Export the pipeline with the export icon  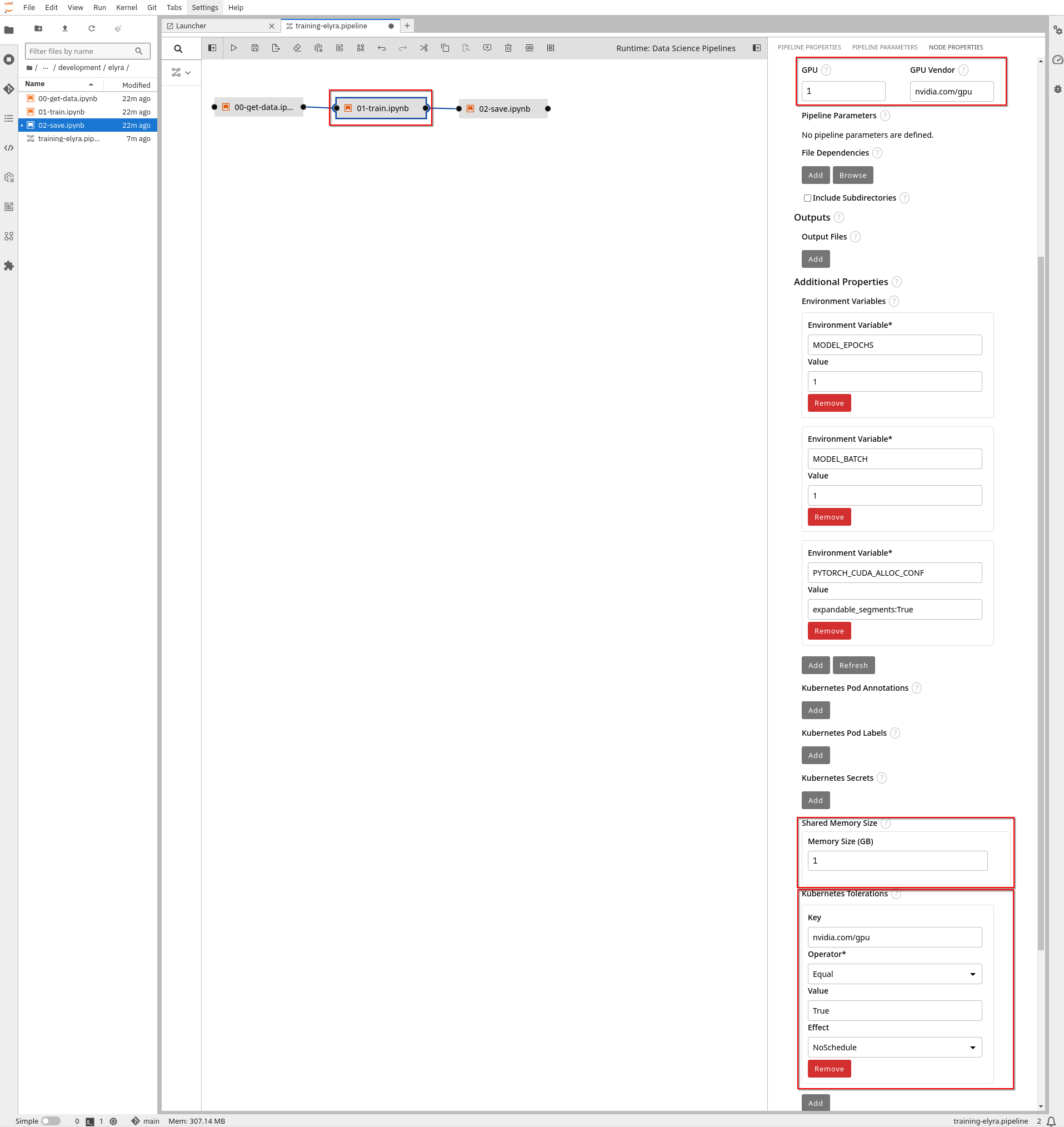coord(276,48)
